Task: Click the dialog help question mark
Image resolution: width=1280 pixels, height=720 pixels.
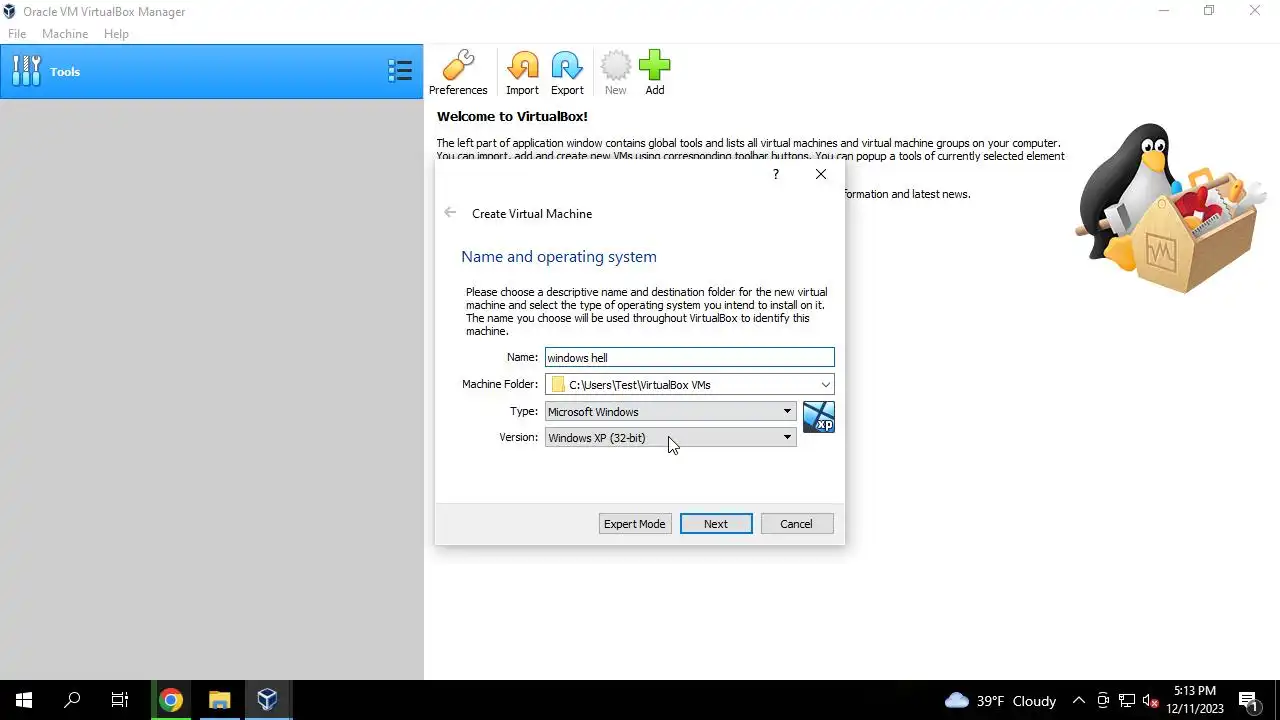Action: [x=775, y=174]
